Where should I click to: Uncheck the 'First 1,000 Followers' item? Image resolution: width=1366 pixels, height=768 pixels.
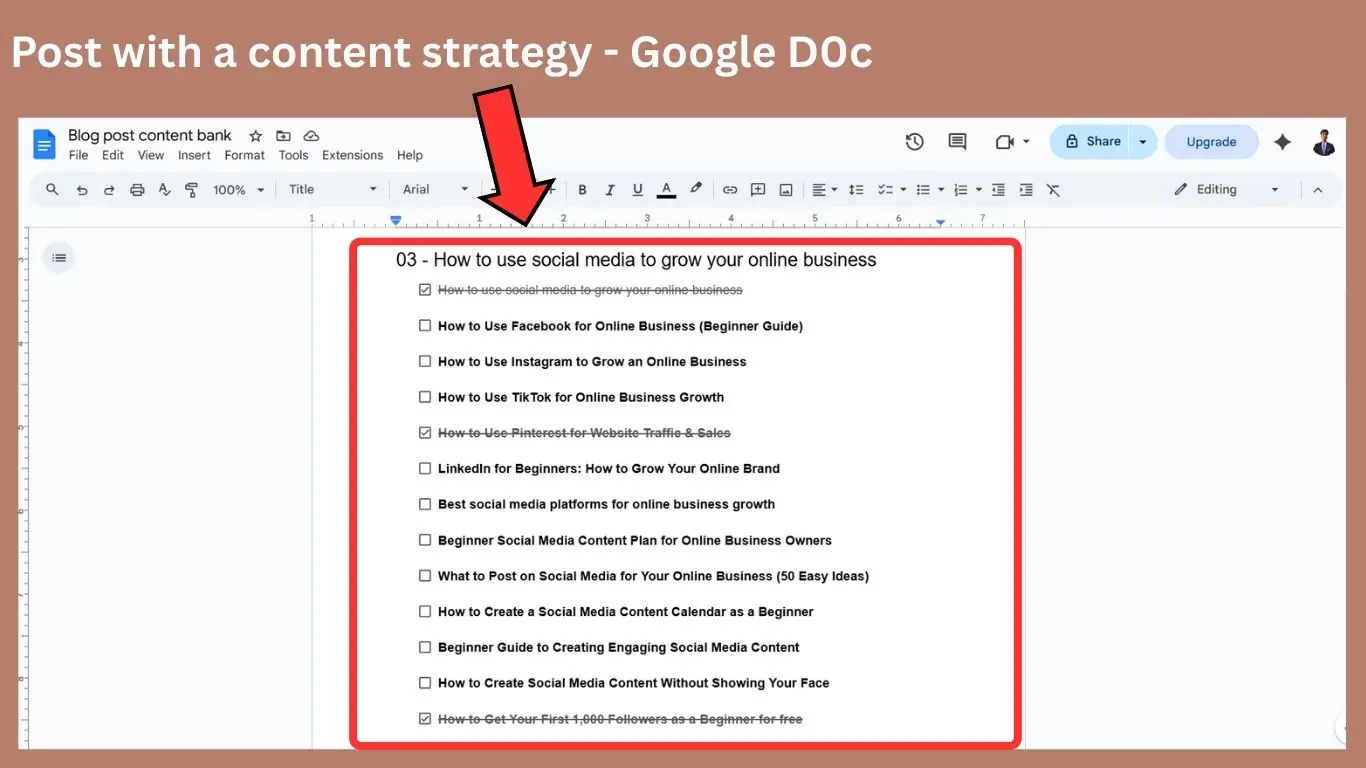(425, 719)
